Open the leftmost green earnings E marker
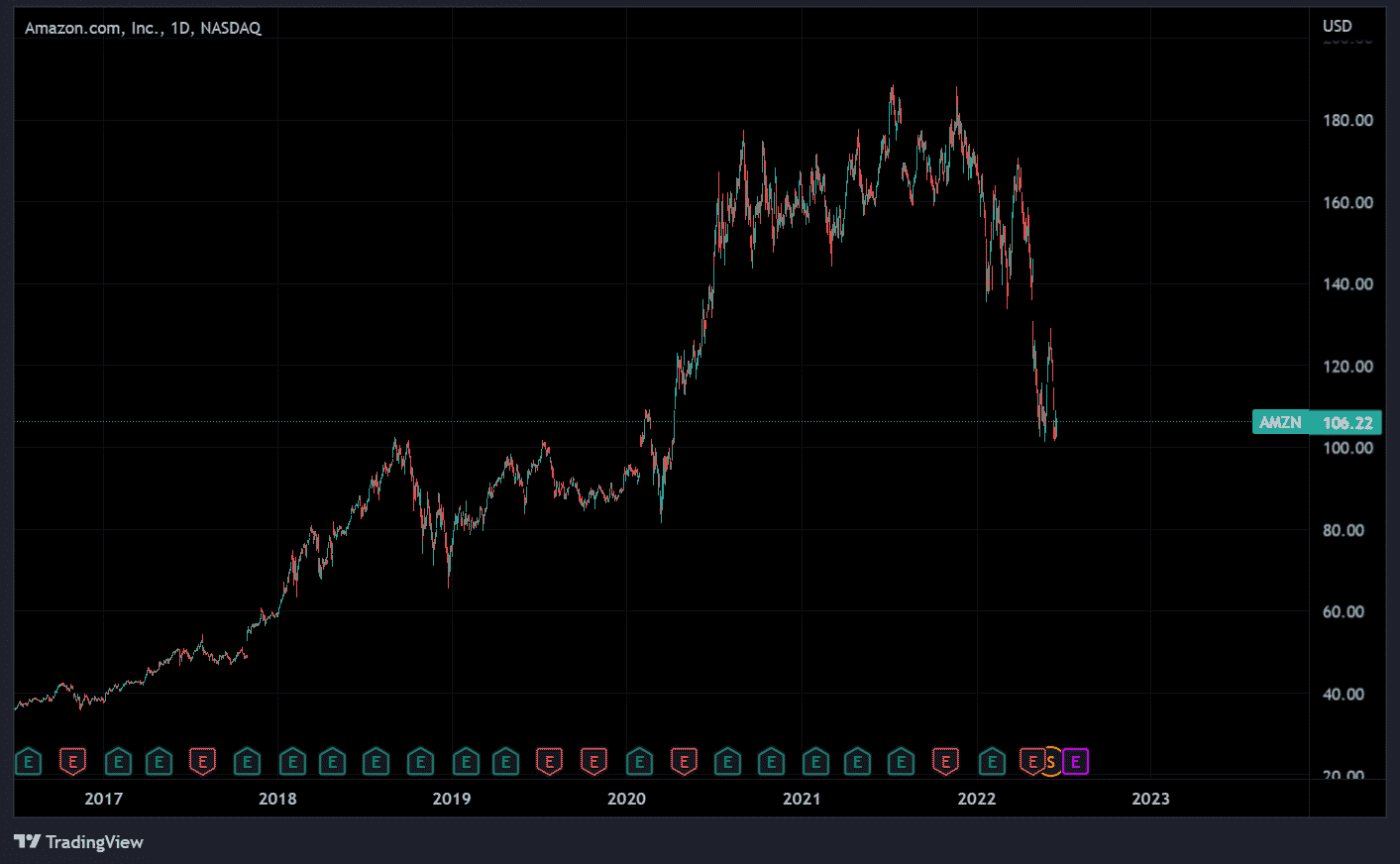This screenshot has height=864, width=1400. (29, 762)
